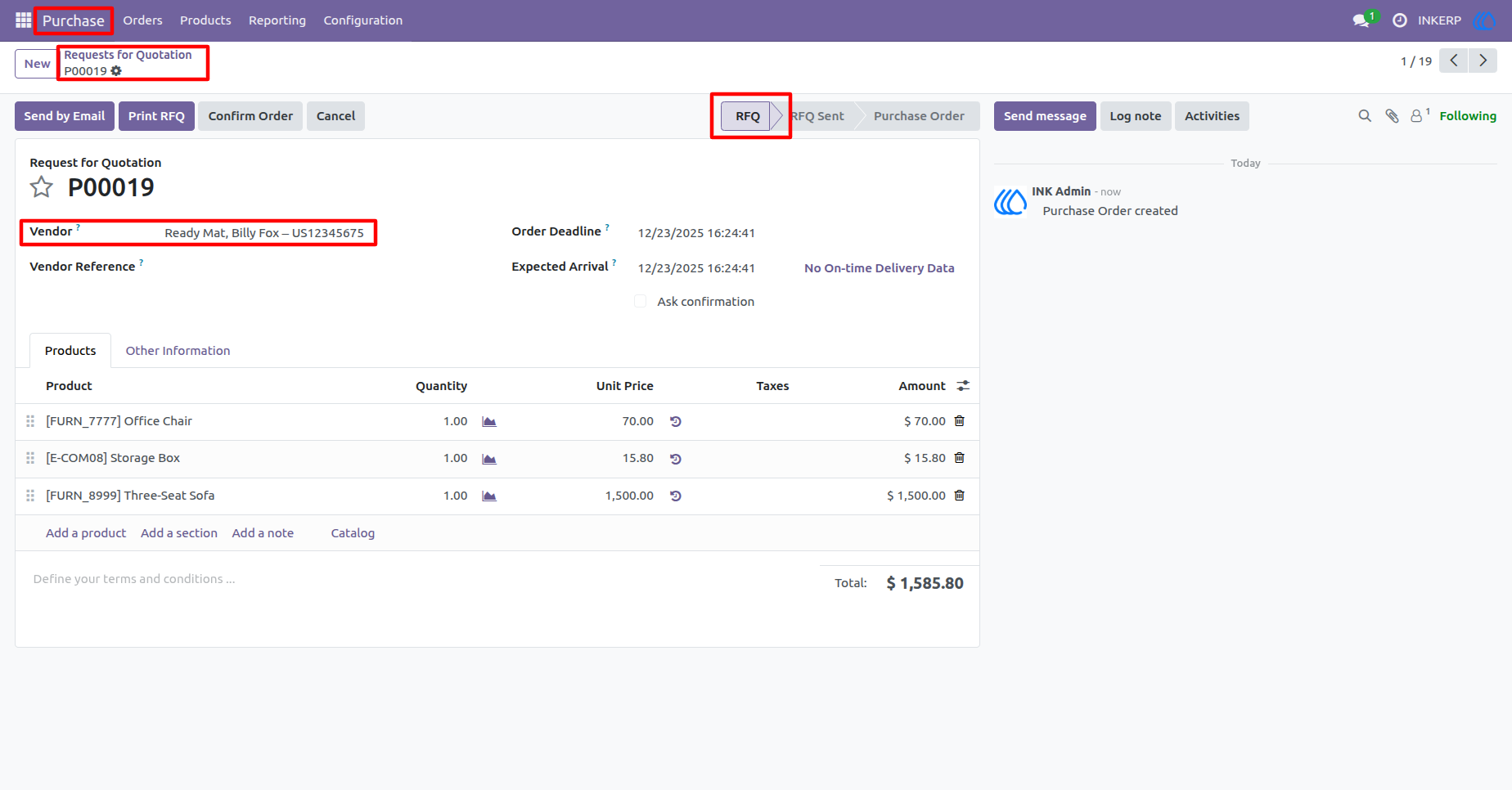1512x790 pixels.
Task: Open the Reporting menu
Action: pos(277,20)
